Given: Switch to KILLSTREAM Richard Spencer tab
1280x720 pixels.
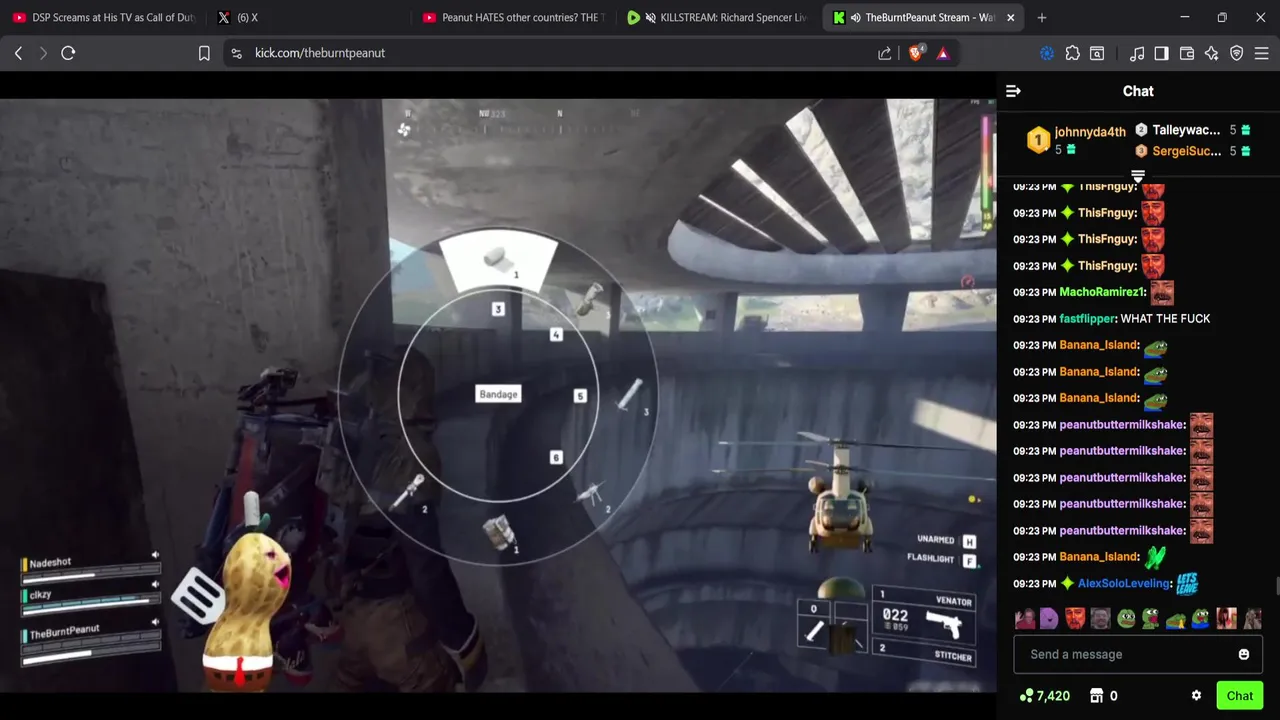Looking at the screenshot, I should (x=719, y=17).
